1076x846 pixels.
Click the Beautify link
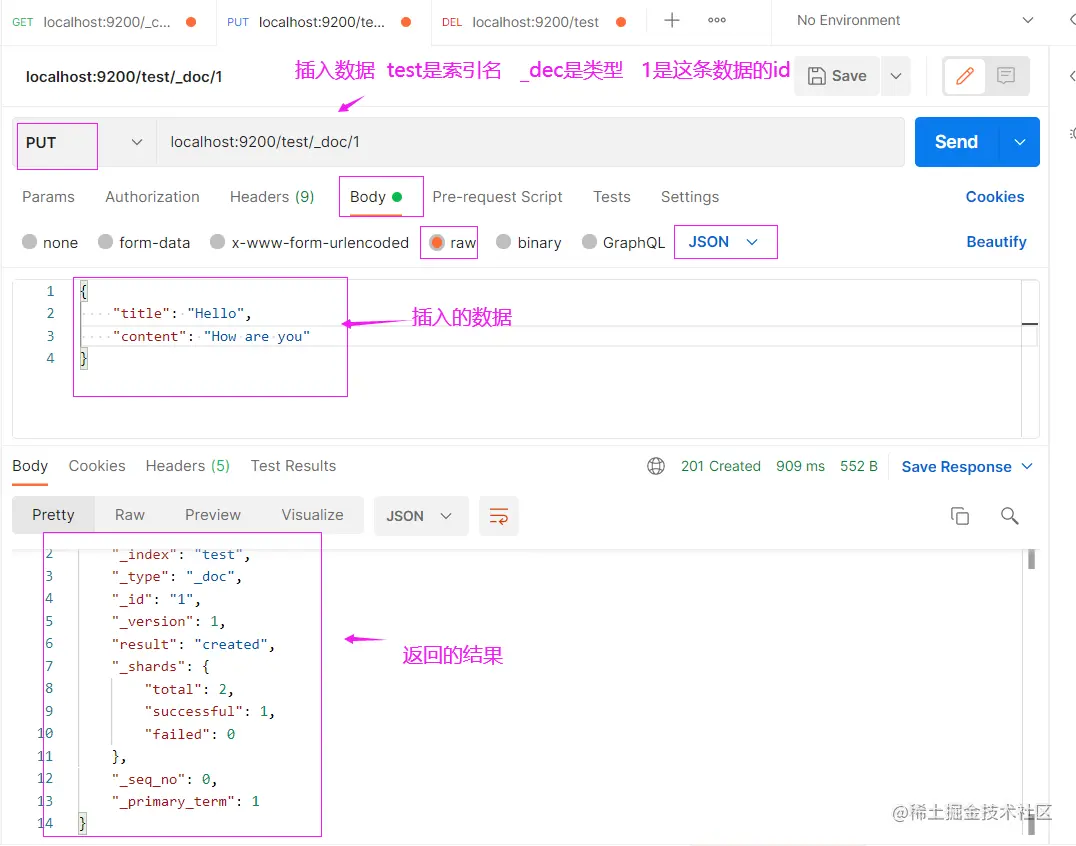pos(996,242)
